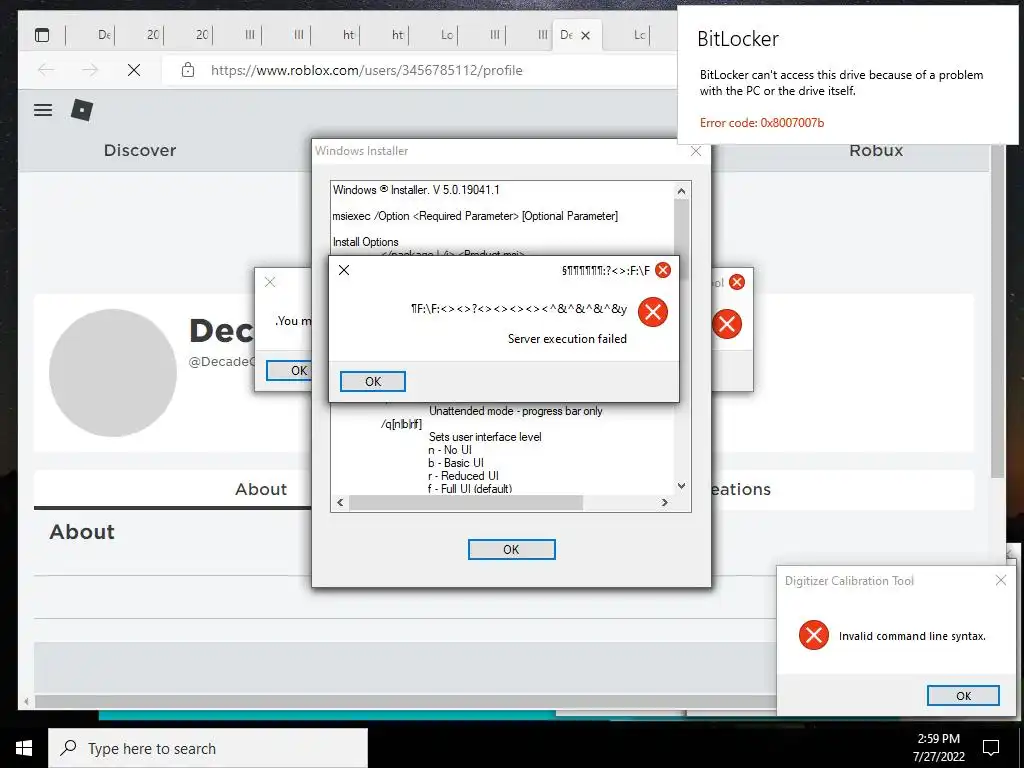The height and width of the screenshot is (768, 1024).
Task: Click right arrow of Installer horizontal scrollbar
Action: [x=664, y=503]
